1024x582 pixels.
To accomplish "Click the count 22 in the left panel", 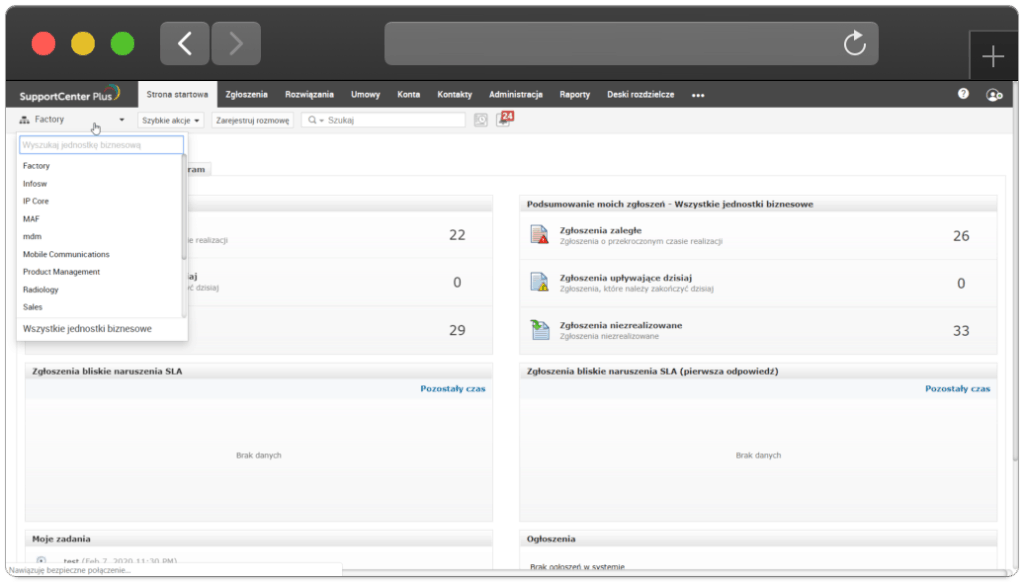I will [457, 235].
